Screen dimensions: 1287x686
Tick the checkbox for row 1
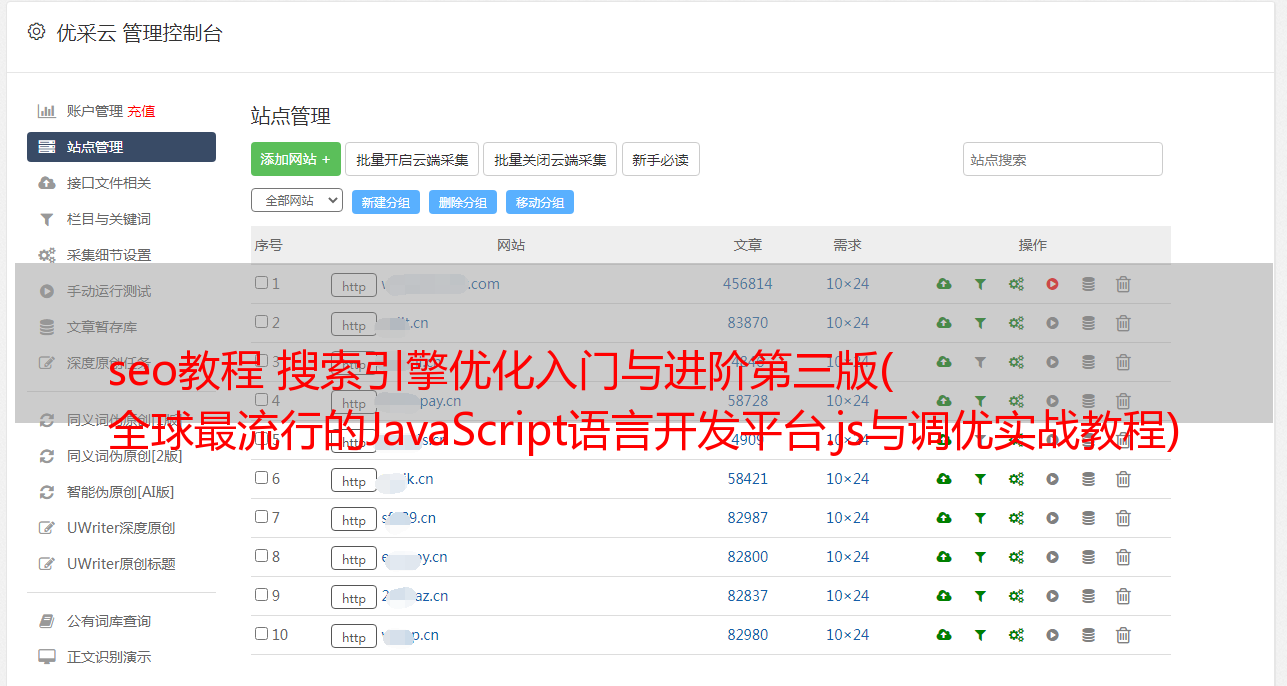[x=261, y=283]
